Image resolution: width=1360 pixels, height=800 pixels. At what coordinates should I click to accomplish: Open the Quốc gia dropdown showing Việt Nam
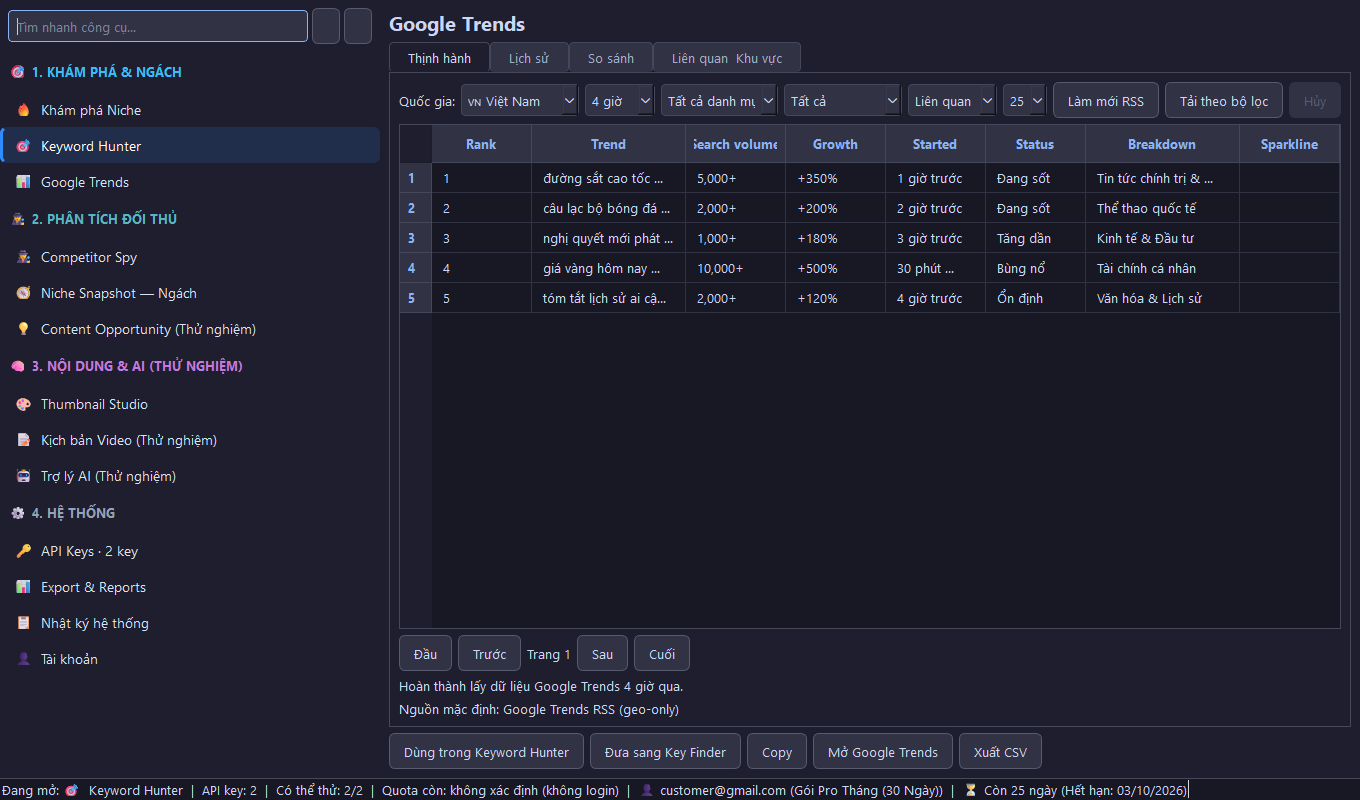[x=519, y=101]
